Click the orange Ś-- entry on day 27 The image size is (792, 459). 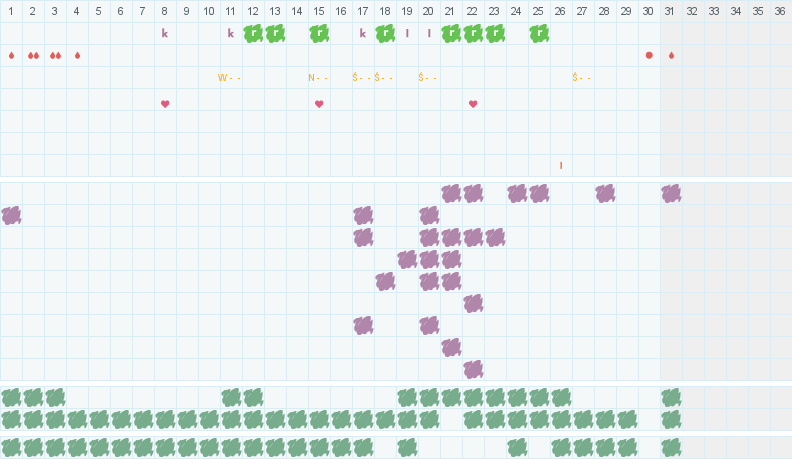coord(581,78)
